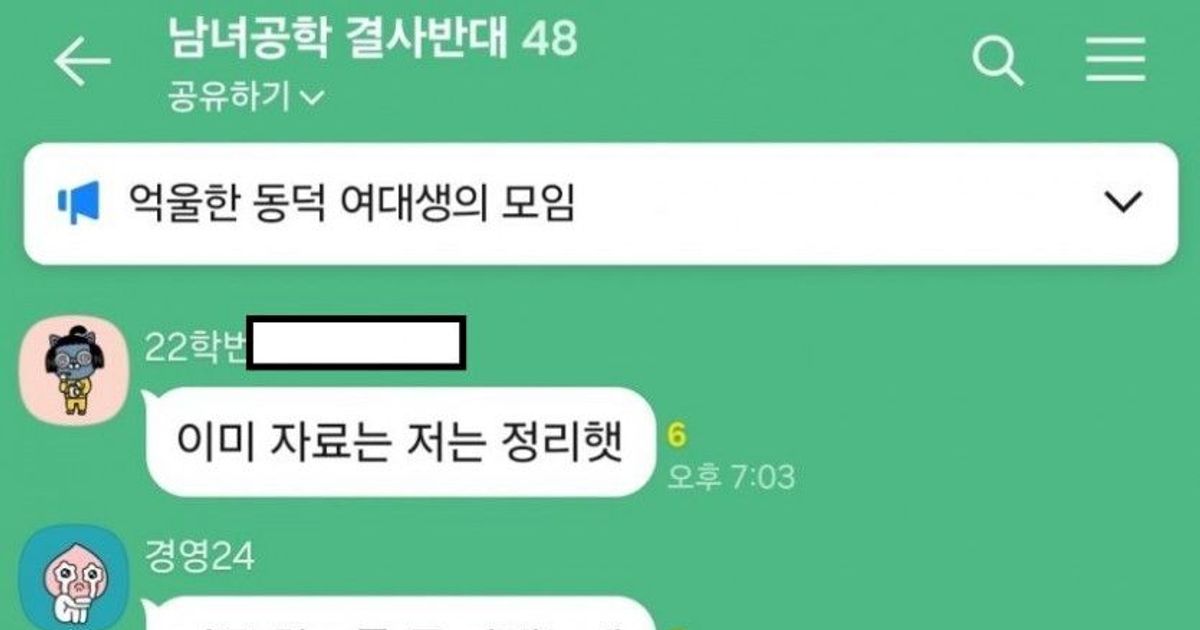Tap the timestamp 오후 7:03
The height and width of the screenshot is (630, 1200).
[x=731, y=476]
